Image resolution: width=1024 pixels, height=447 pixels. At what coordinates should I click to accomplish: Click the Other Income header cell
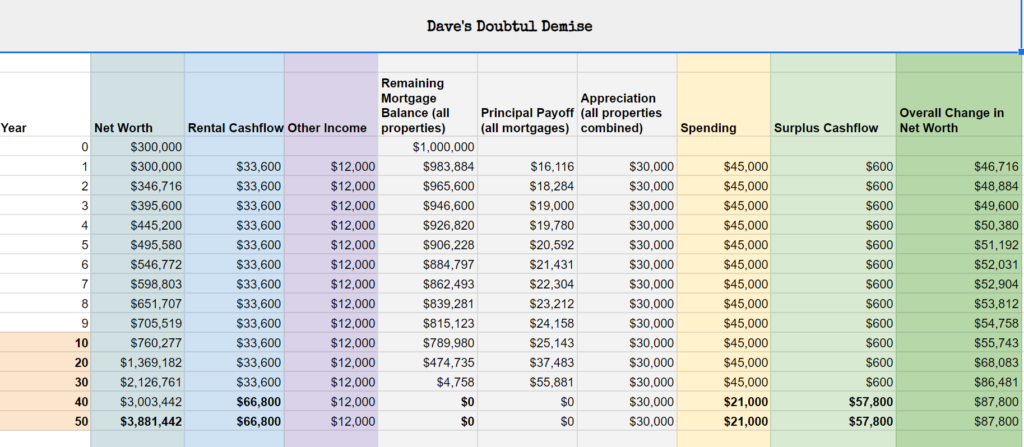click(331, 128)
